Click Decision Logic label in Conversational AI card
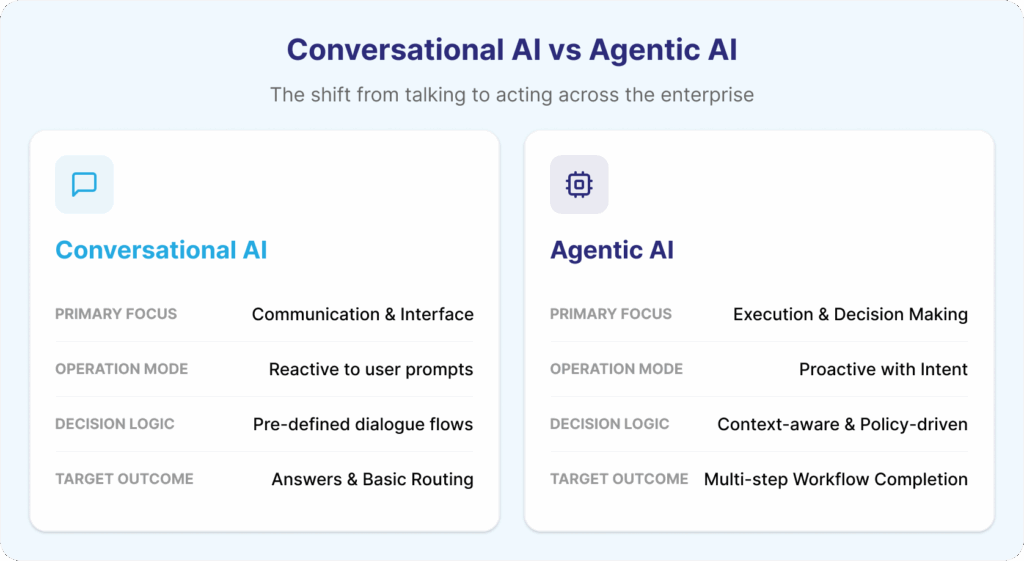1024x561 pixels. coord(115,424)
